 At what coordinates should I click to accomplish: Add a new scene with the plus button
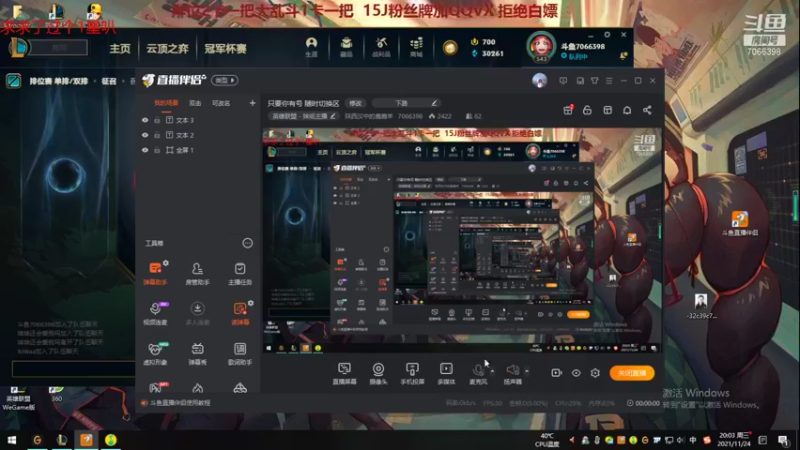(252, 103)
